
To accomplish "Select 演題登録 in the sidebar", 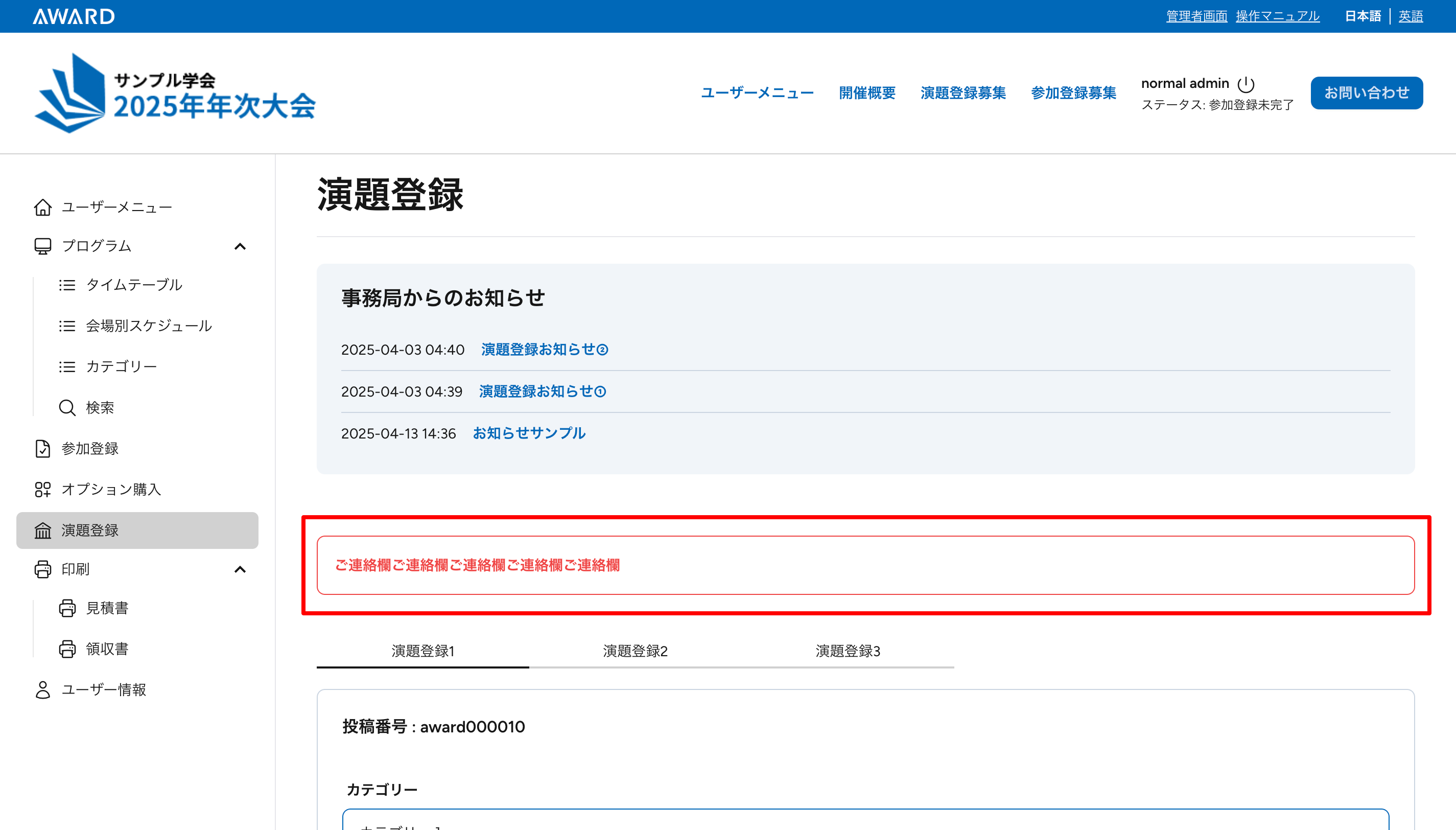I will (x=137, y=530).
